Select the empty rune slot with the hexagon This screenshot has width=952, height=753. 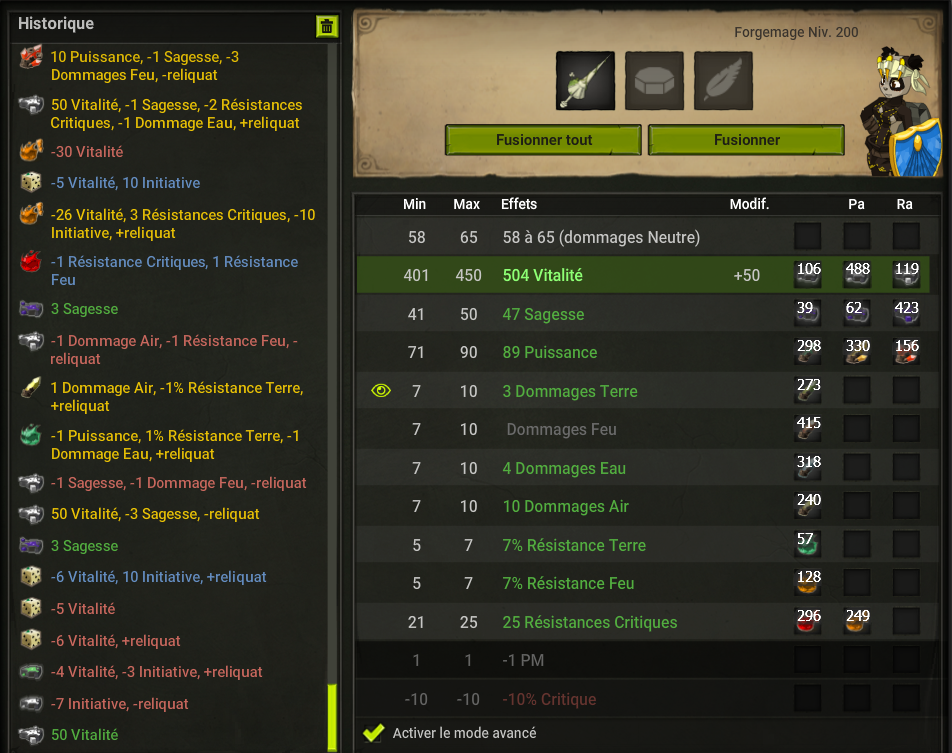coord(654,81)
